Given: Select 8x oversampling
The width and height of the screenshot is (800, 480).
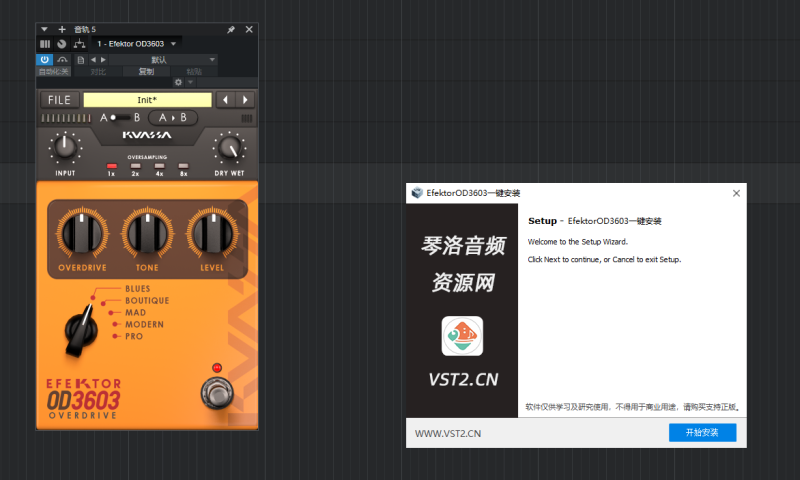Looking at the screenshot, I should click(x=184, y=166).
